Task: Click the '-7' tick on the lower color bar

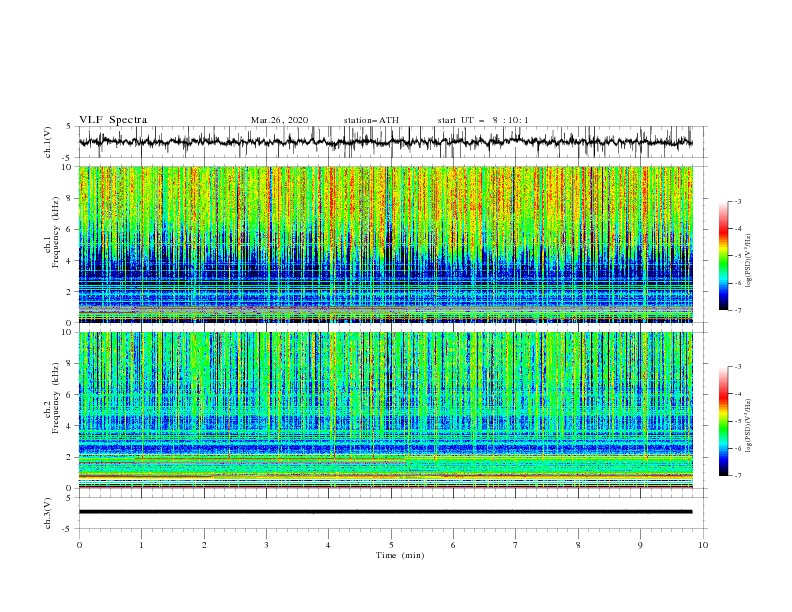Action: (x=737, y=475)
